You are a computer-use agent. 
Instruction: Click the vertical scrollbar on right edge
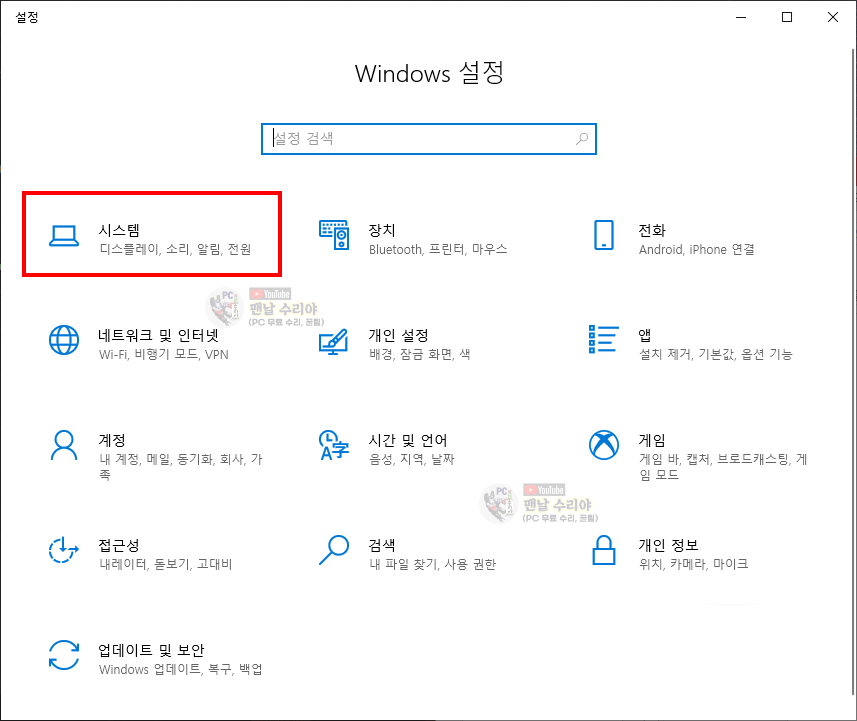coord(853,372)
